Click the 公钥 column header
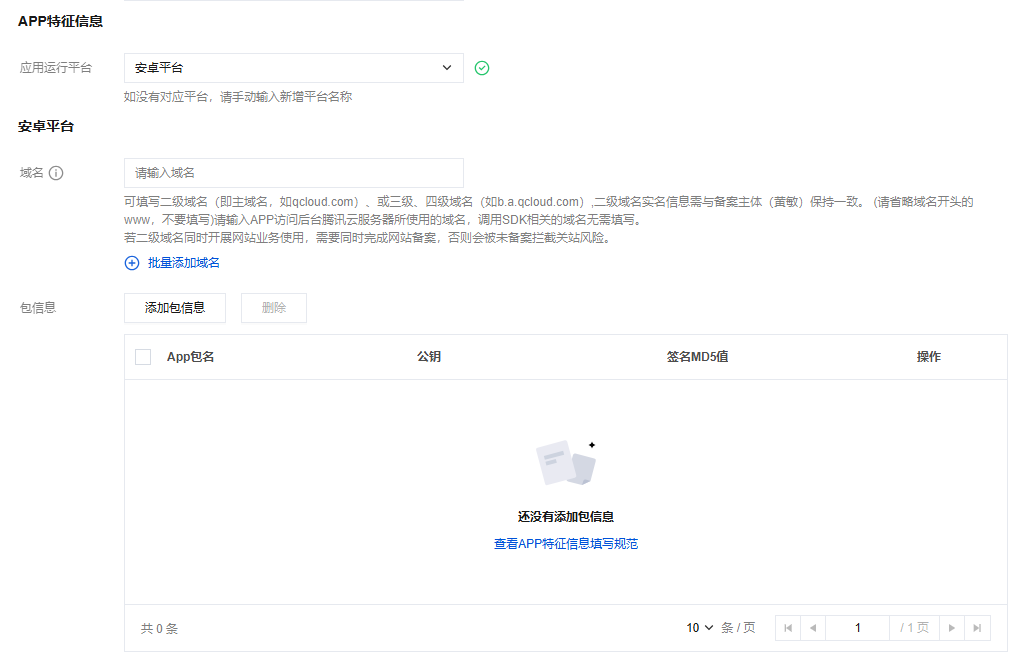Viewport: 1020px width, 656px height. (429, 357)
